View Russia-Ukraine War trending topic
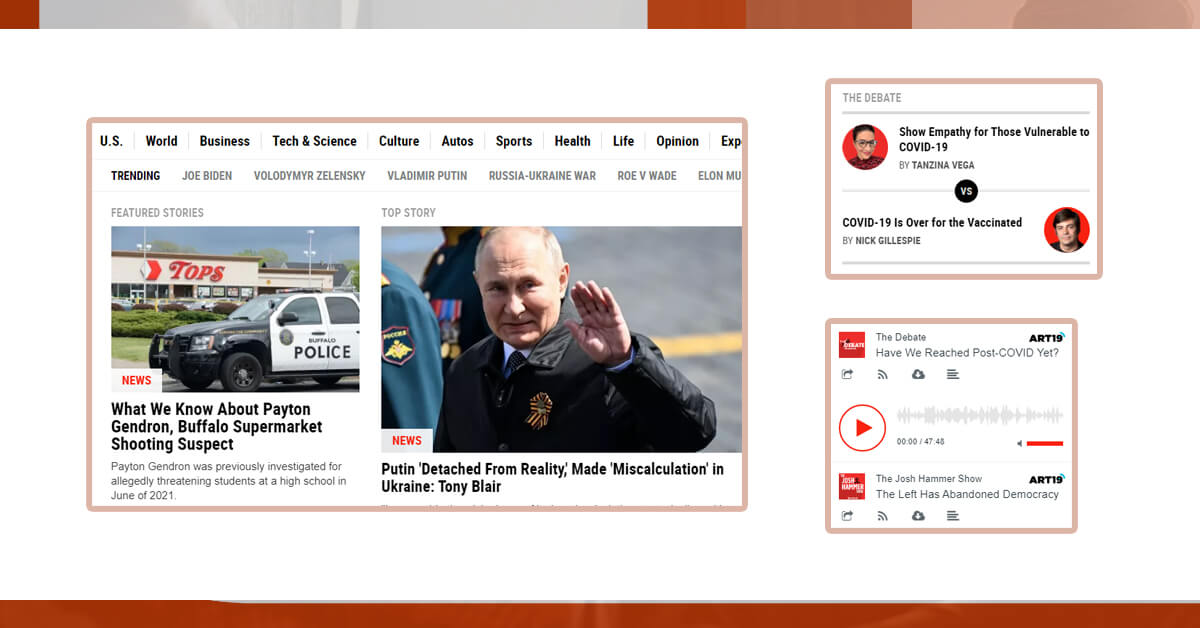Viewport: 1200px width, 628px height. (x=542, y=176)
